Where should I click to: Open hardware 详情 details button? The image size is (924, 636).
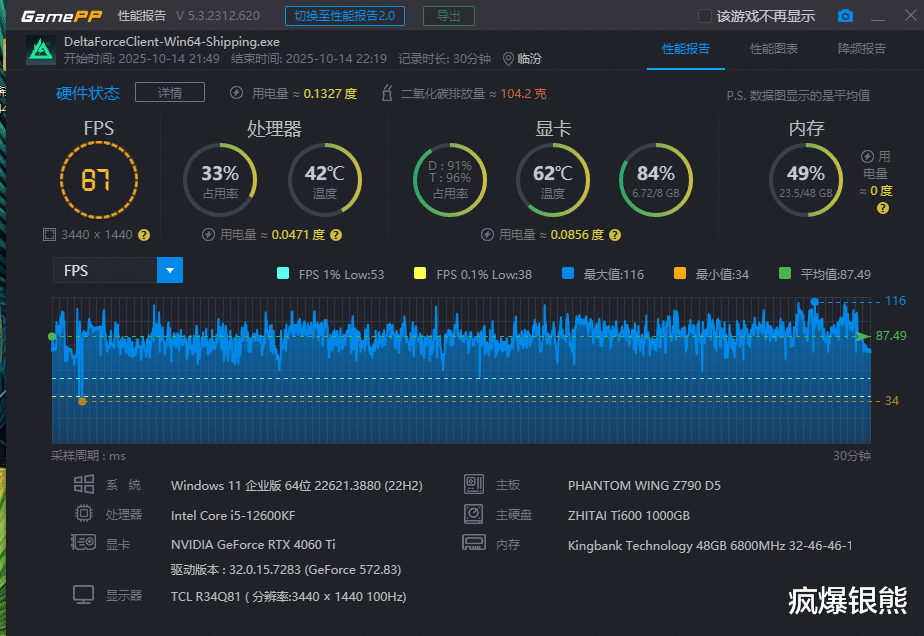170,93
